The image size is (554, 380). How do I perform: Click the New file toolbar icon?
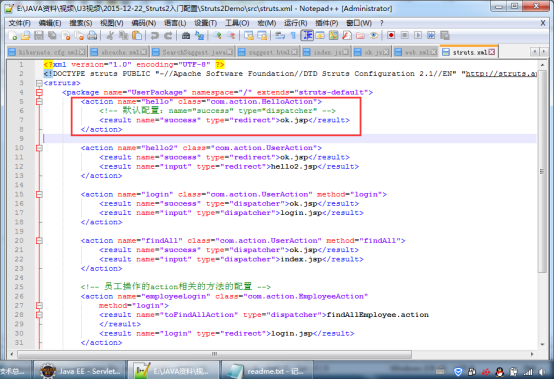tap(13, 35)
